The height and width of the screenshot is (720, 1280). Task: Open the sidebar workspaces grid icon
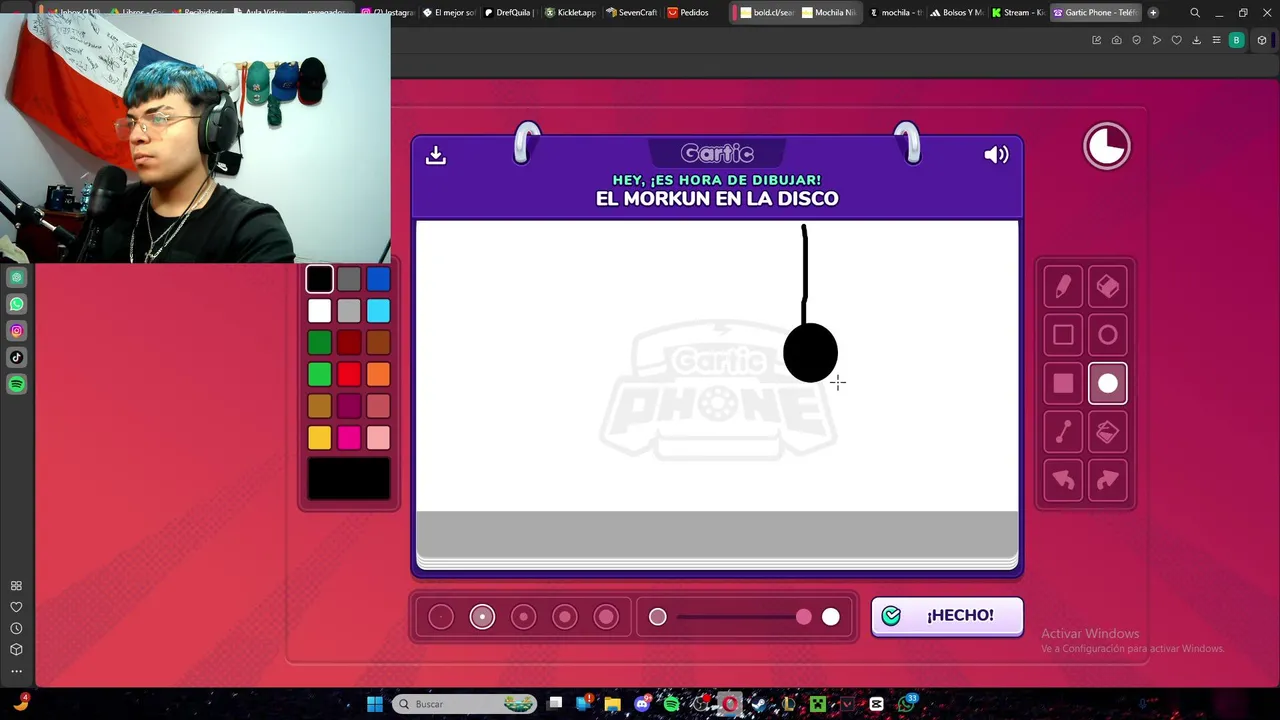[16, 586]
